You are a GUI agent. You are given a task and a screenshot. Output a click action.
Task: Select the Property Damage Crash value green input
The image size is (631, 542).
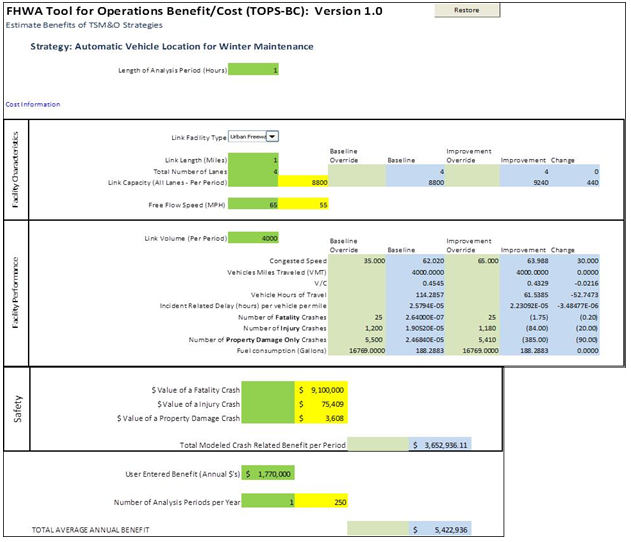pyautogui.click(x=268, y=418)
